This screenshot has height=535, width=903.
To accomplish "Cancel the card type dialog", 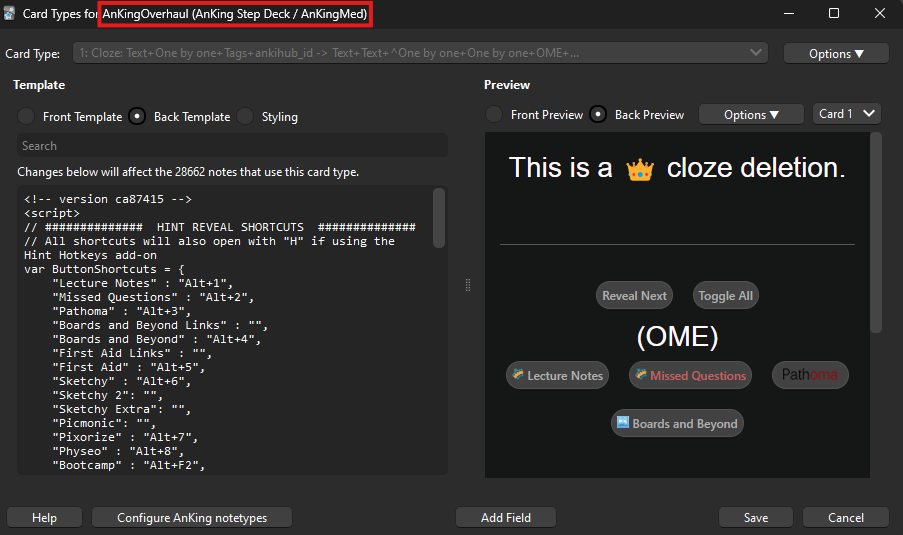I will click(845, 517).
